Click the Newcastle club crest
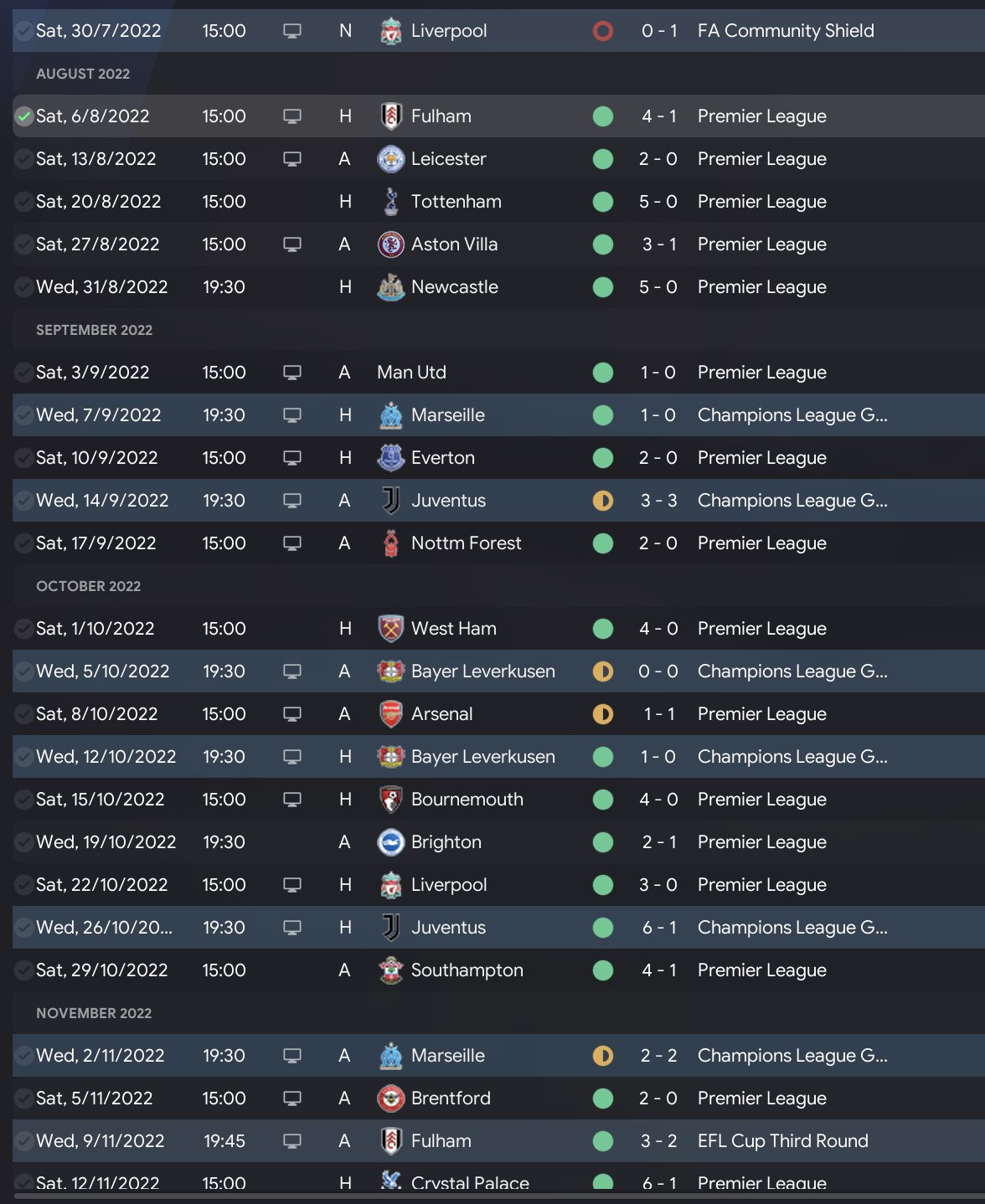 (390, 287)
